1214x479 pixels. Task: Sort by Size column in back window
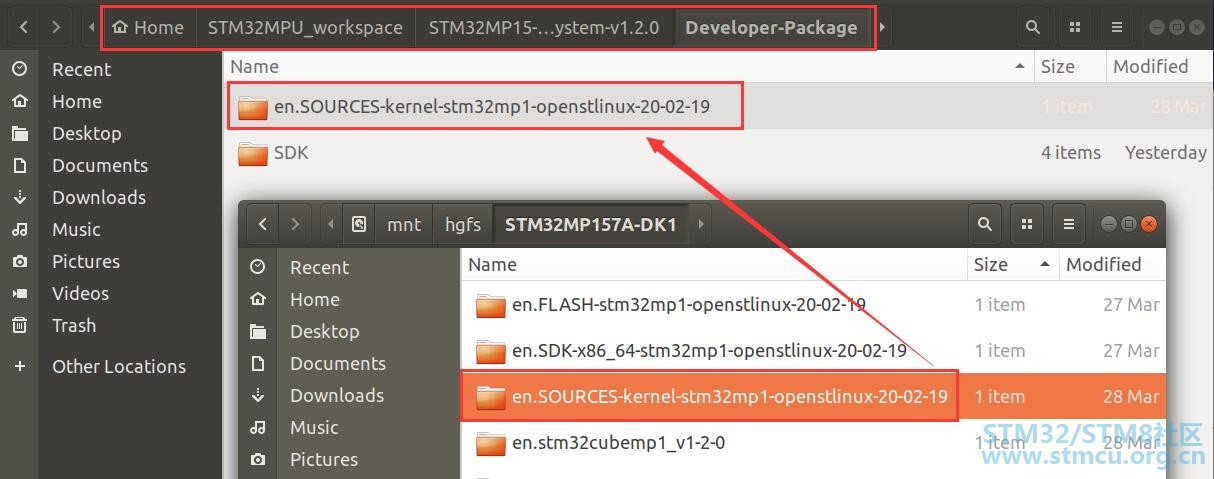point(1069,67)
